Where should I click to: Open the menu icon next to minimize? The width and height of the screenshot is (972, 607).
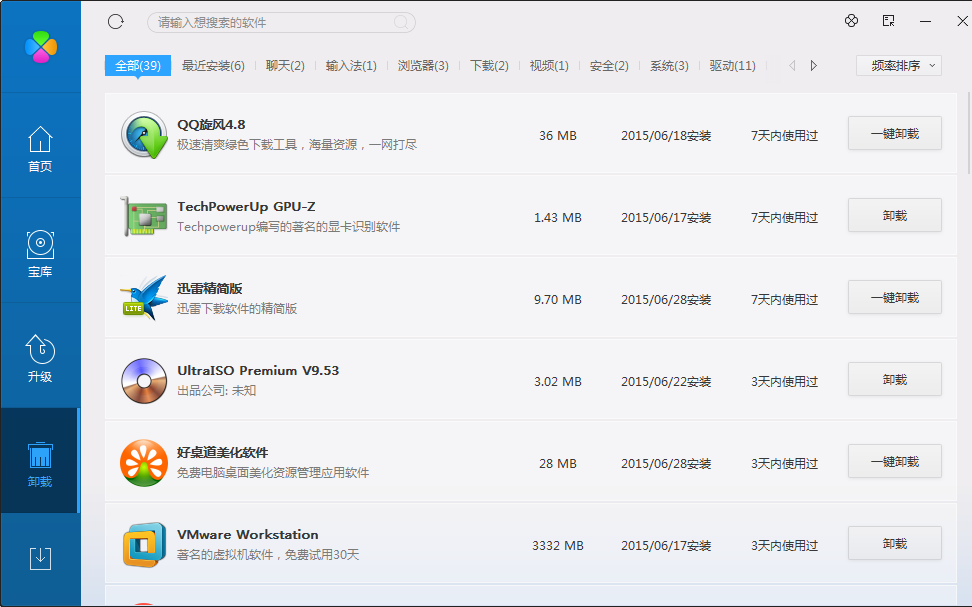point(888,20)
